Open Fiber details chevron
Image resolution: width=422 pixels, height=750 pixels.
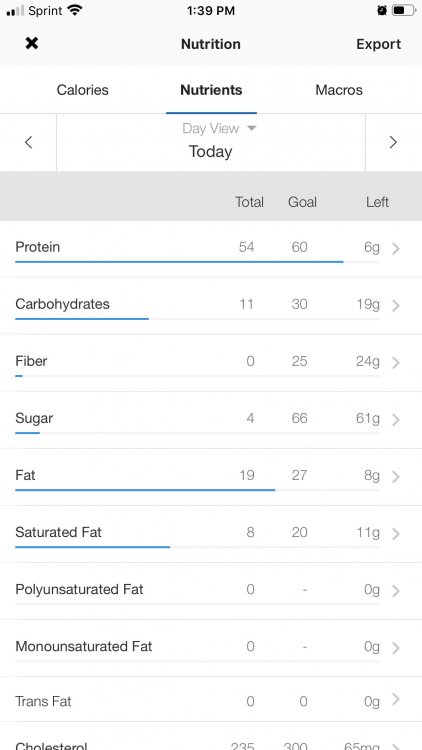point(396,363)
